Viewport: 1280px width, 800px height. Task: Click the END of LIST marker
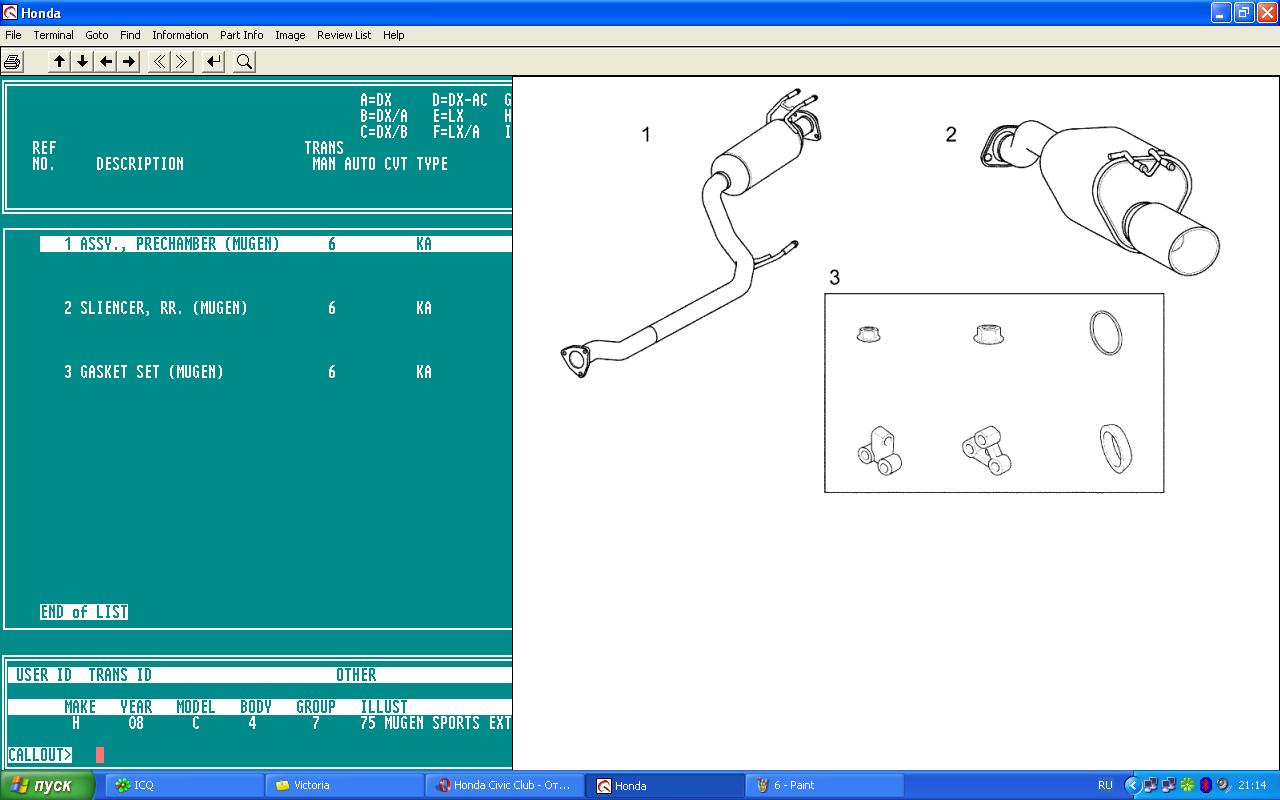84,612
